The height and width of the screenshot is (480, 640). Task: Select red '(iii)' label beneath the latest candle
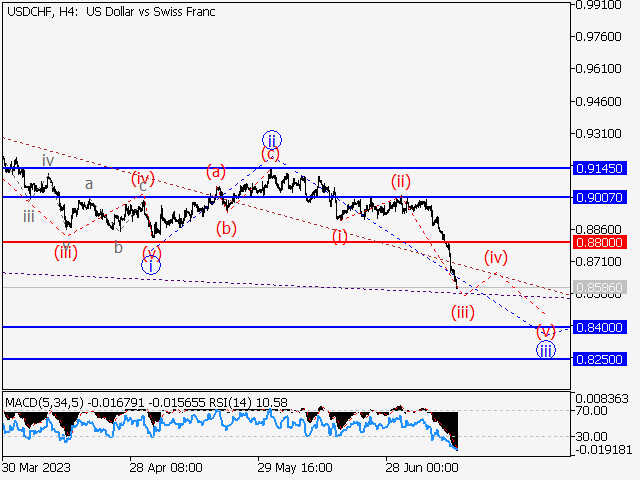click(x=463, y=313)
